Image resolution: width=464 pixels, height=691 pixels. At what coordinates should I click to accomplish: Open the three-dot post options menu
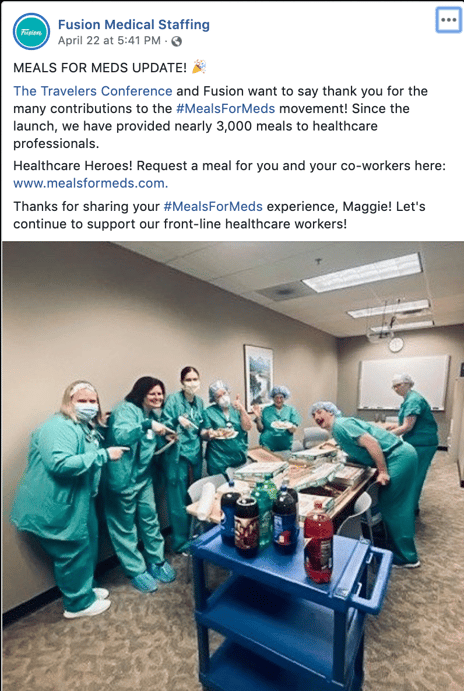click(449, 20)
